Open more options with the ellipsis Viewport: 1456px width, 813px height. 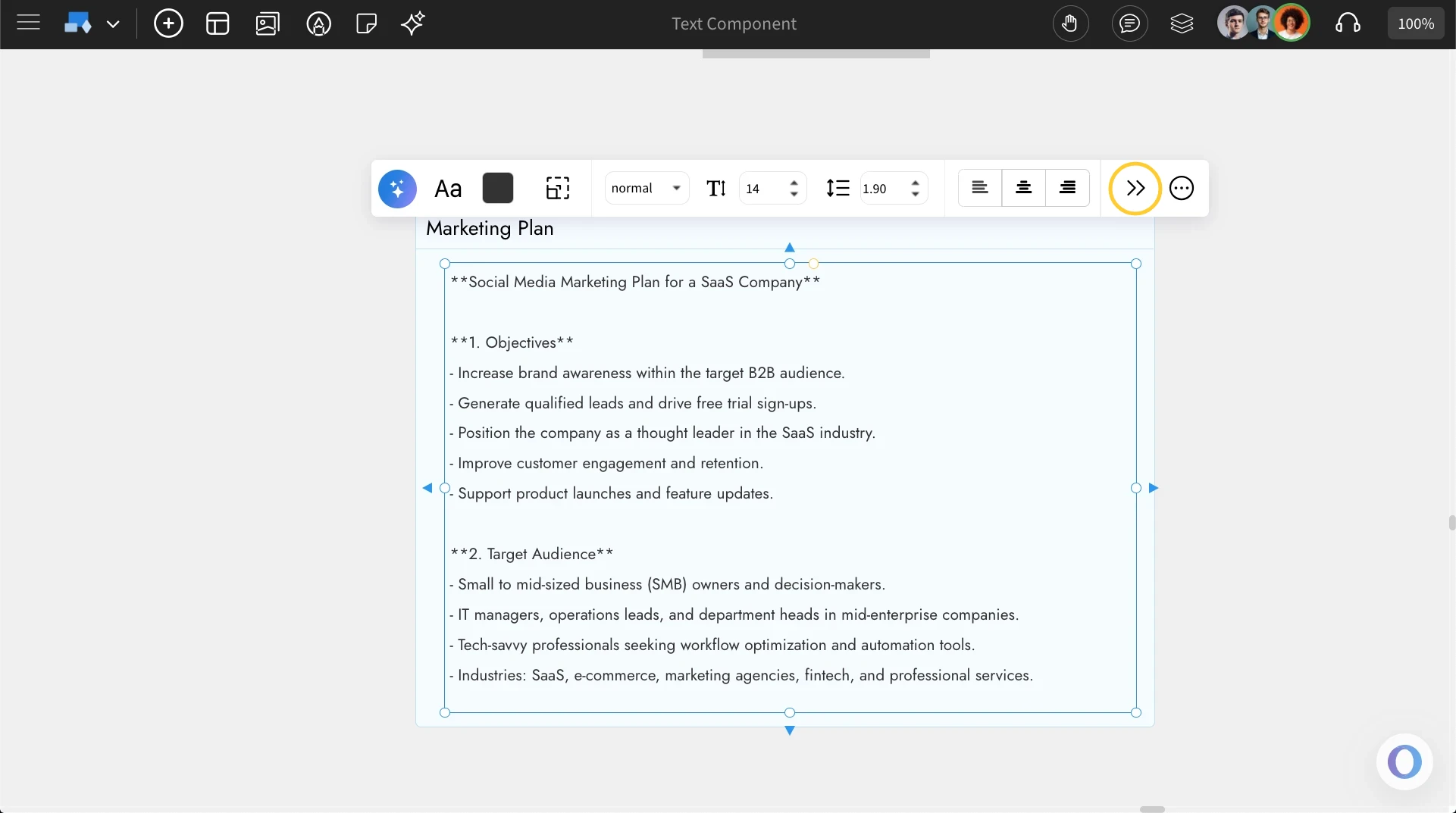(x=1182, y=188)
